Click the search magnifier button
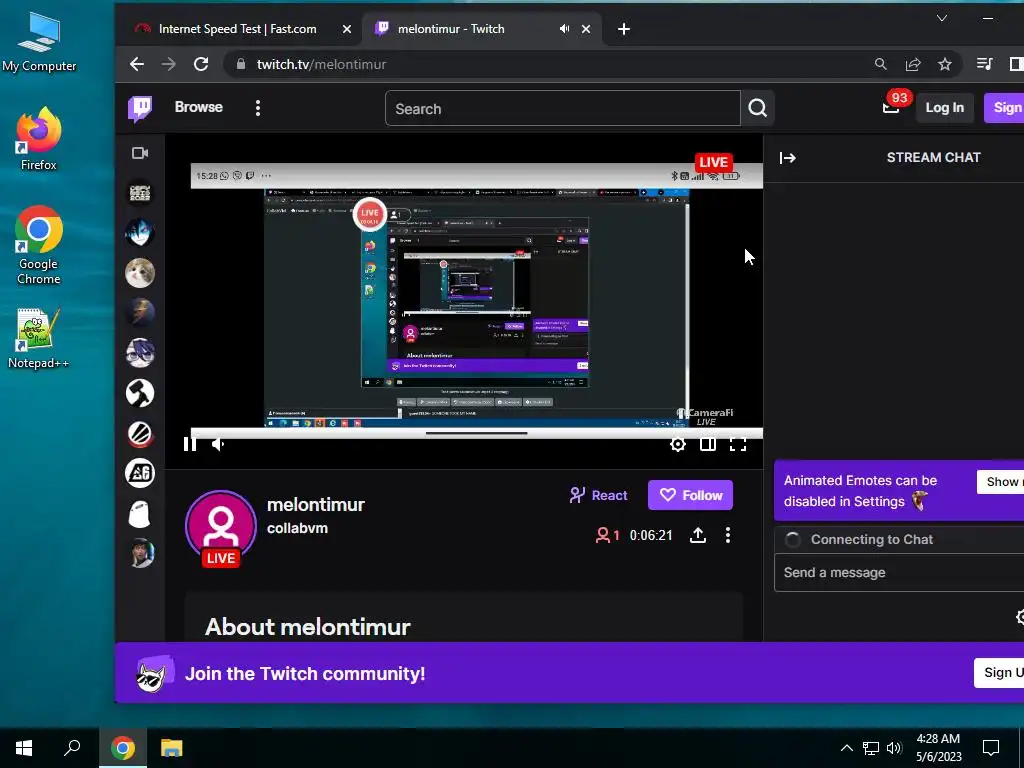 tap(758, 108)
